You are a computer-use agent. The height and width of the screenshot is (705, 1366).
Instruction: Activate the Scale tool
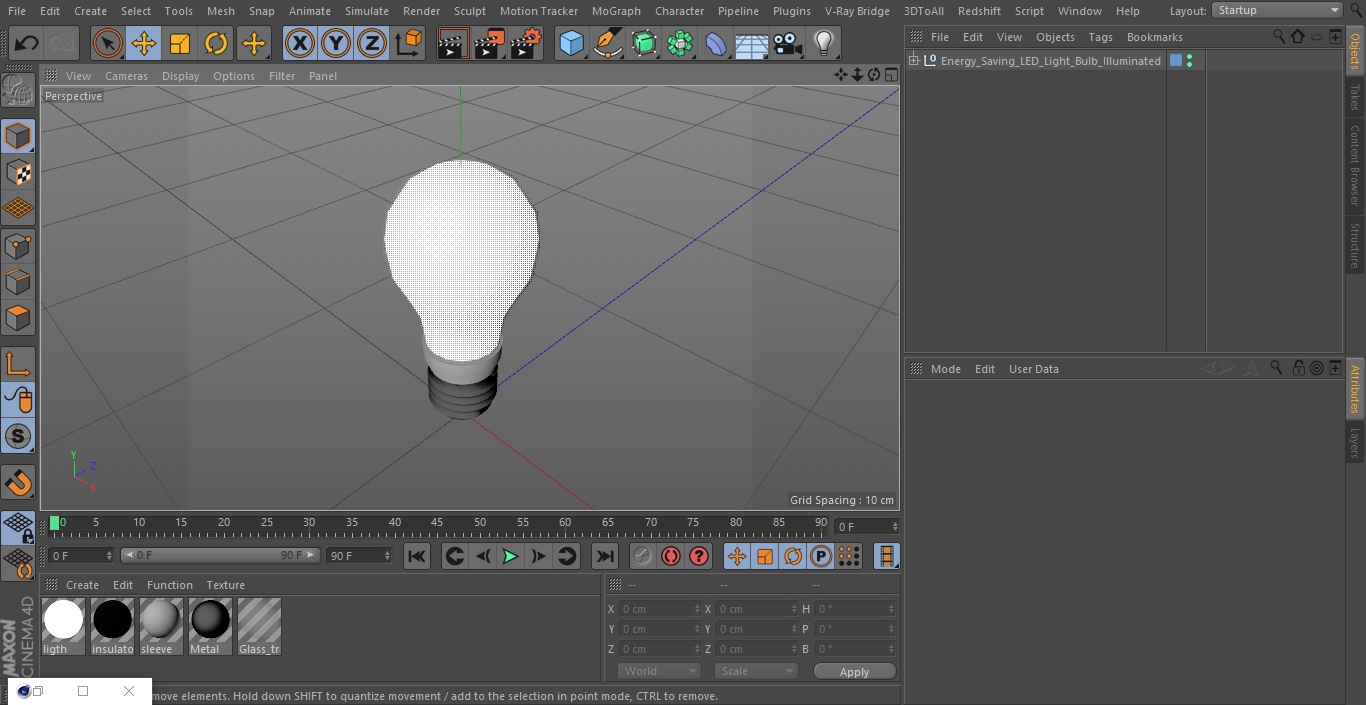coord(180,43)
